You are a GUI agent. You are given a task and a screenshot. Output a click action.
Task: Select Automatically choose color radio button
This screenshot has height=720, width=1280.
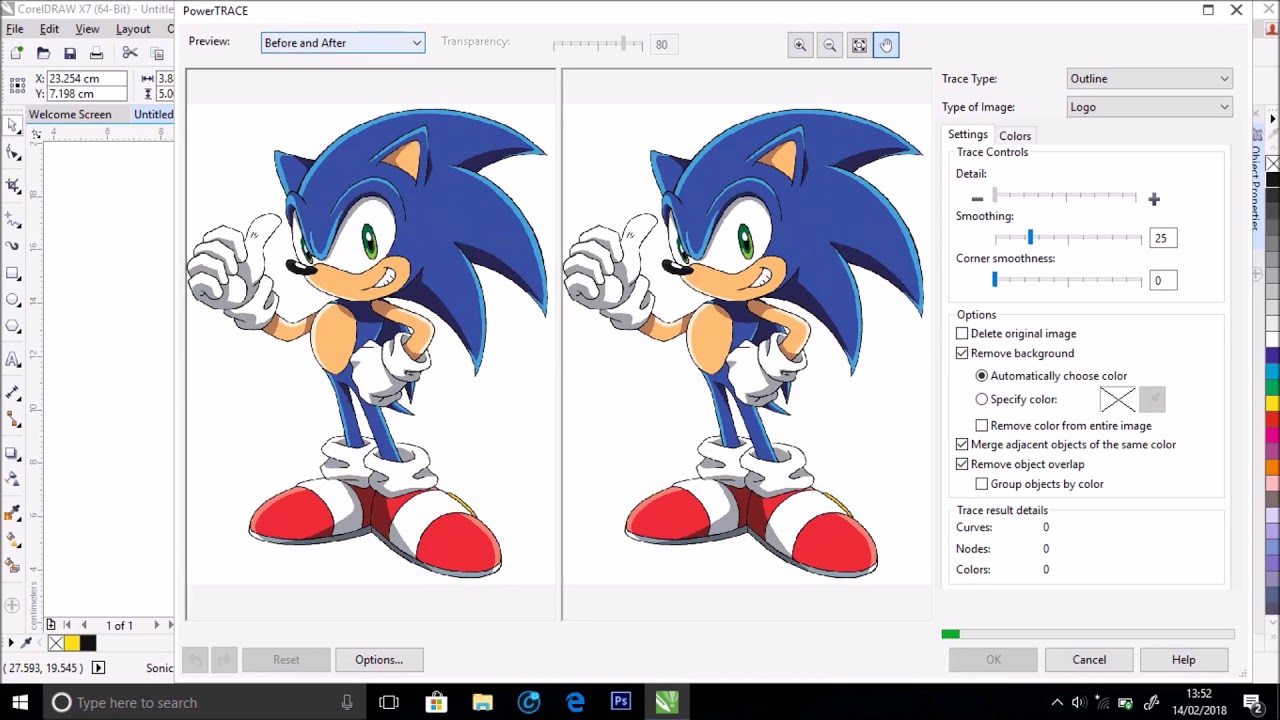982,376
